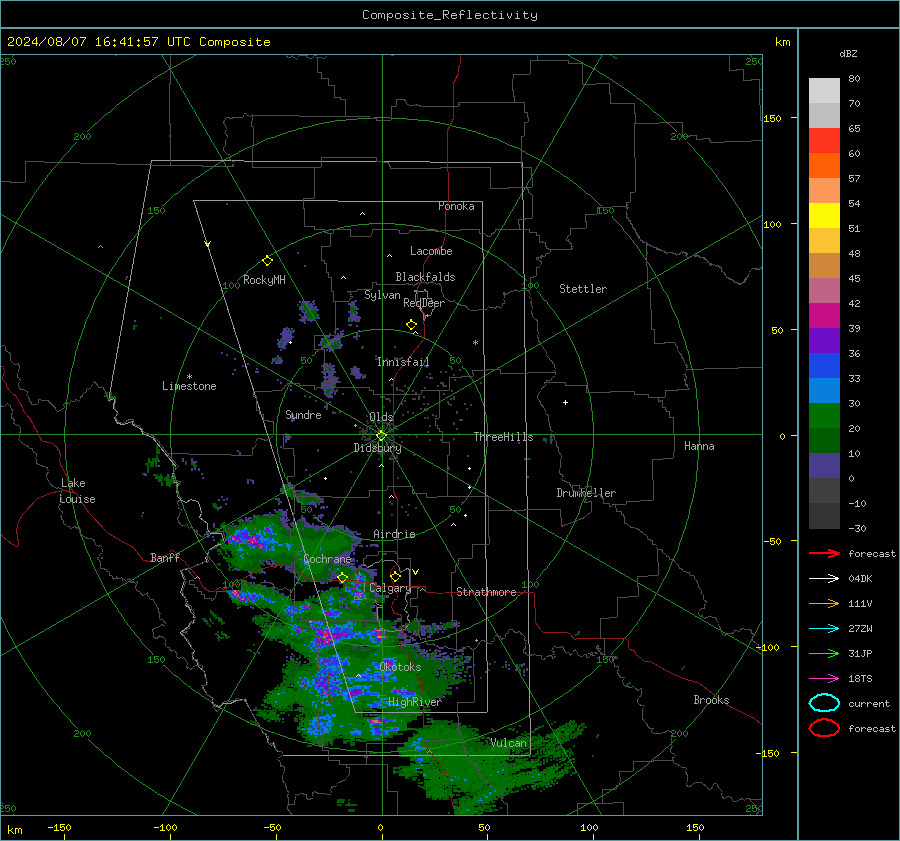
Task: Click the 36 dBZ blue swatch
Action: tap(824, 365)
